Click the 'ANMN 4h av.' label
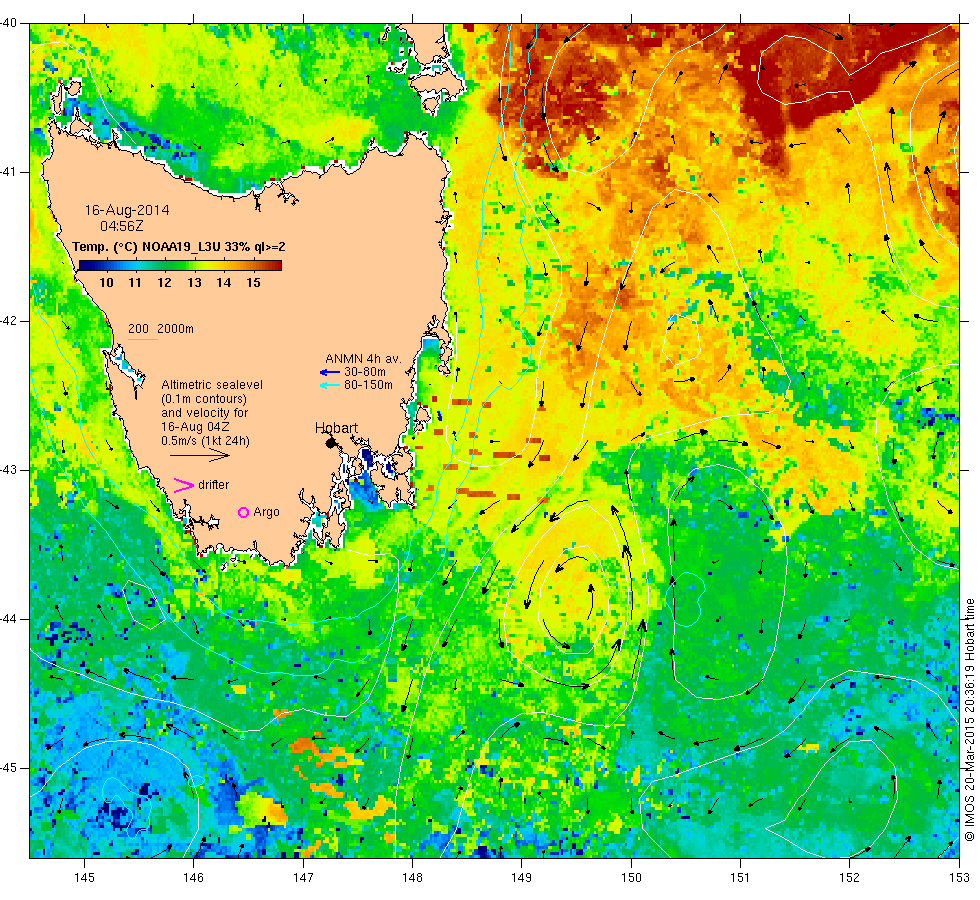 [x=363, y=359]
